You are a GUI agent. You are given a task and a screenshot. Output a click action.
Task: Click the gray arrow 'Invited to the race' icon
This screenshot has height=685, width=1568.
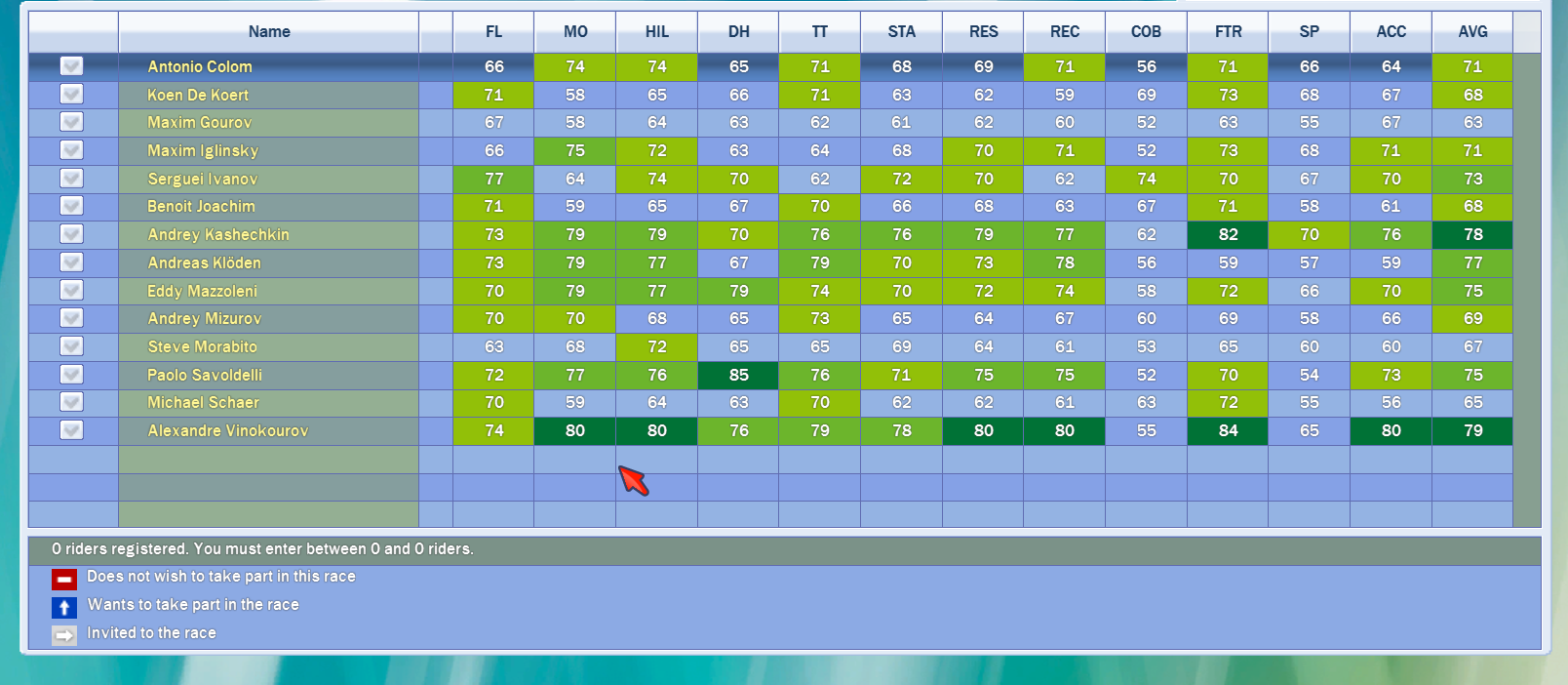click(x=64, y=635)
